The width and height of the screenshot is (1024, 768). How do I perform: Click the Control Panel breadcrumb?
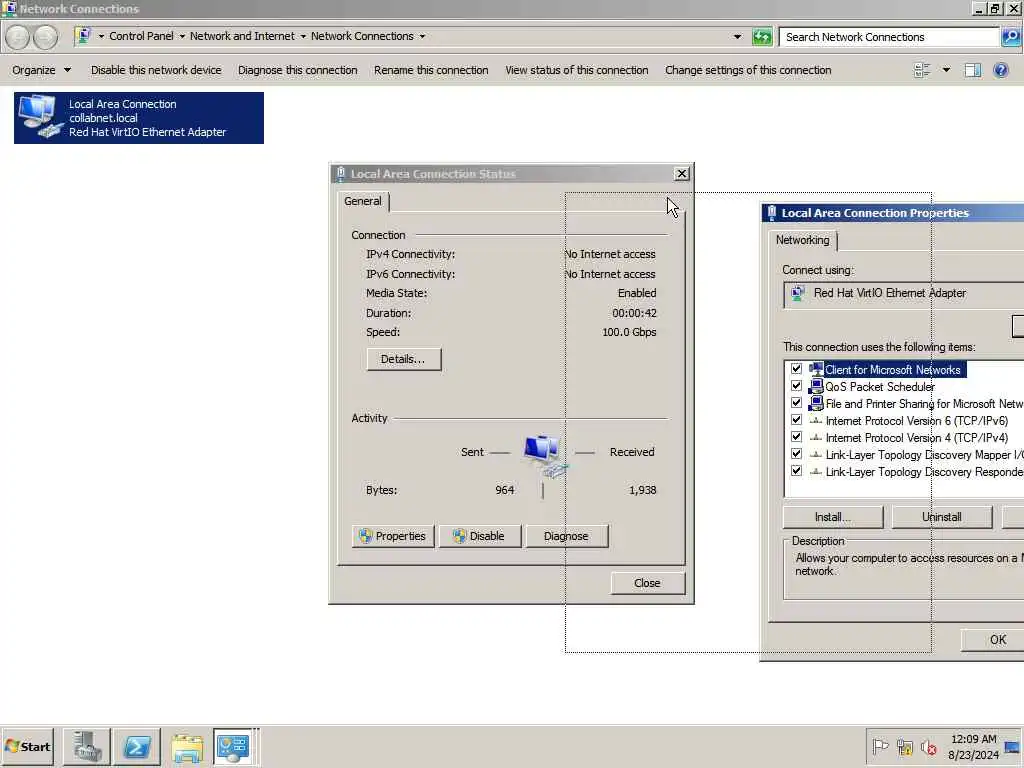pyautogui.click(x=142, y=37)
